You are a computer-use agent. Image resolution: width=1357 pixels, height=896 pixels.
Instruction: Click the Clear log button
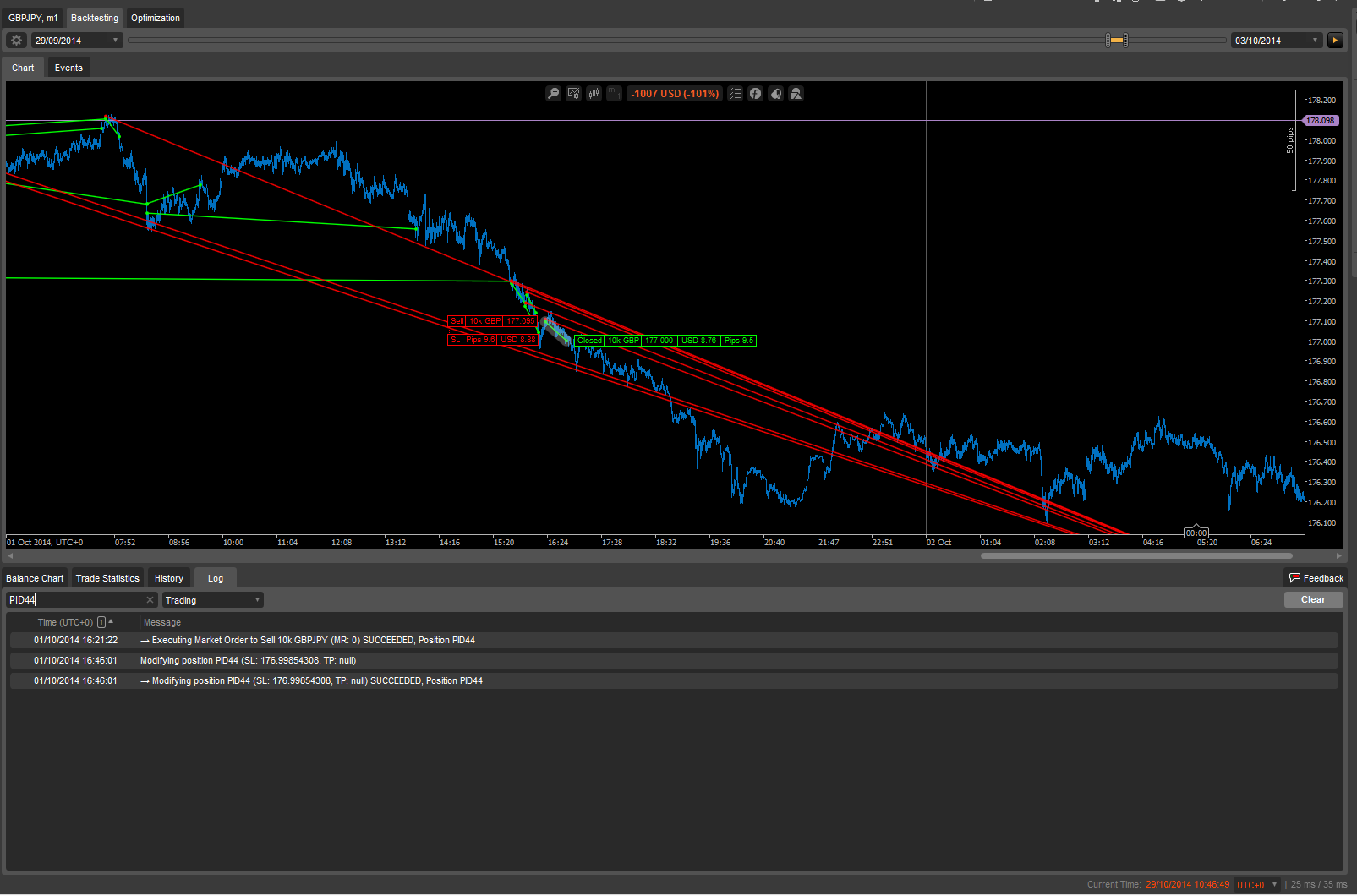click(1313, 599)
